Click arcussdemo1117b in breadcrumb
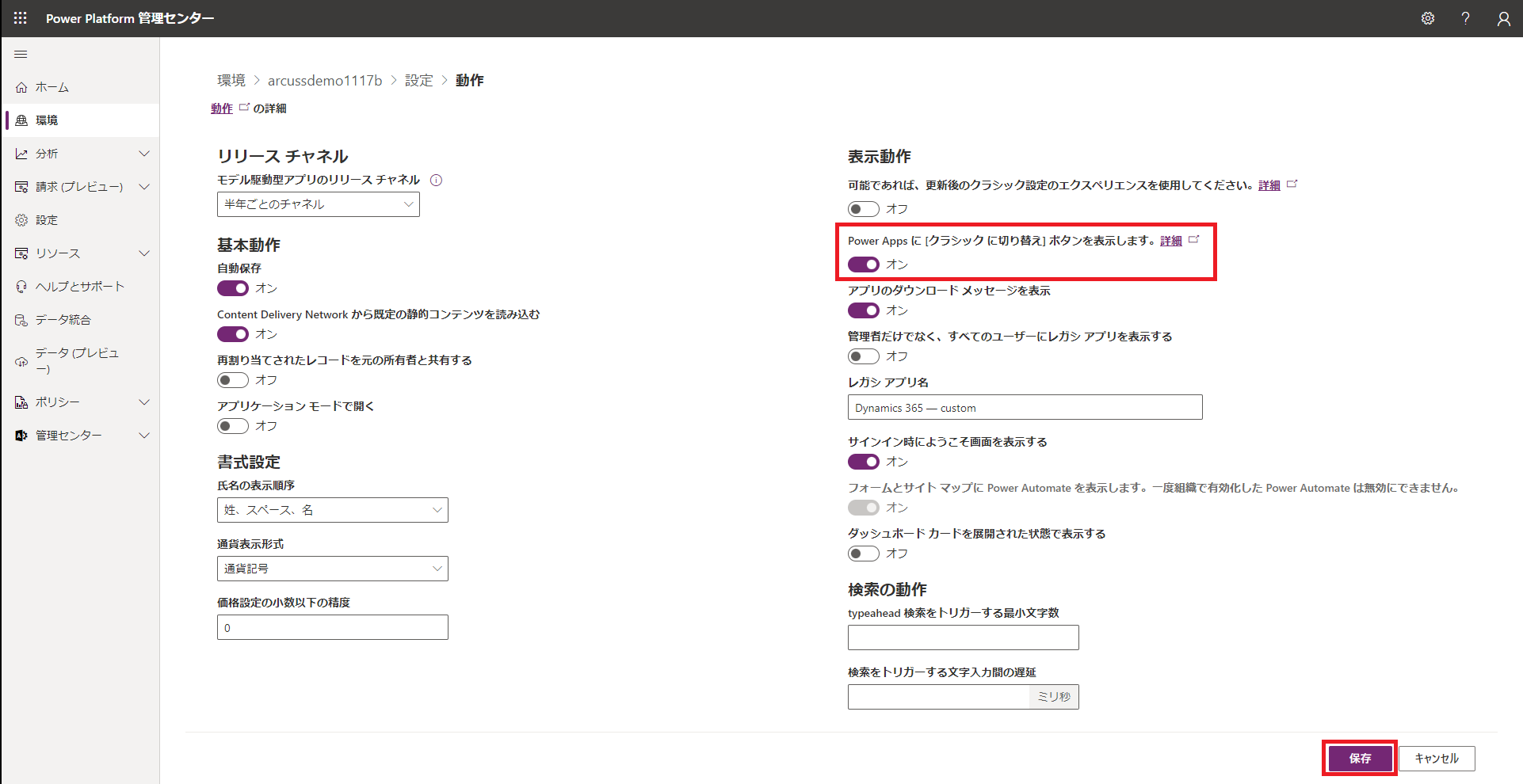The image size is (1523, 784). [325, 81]
